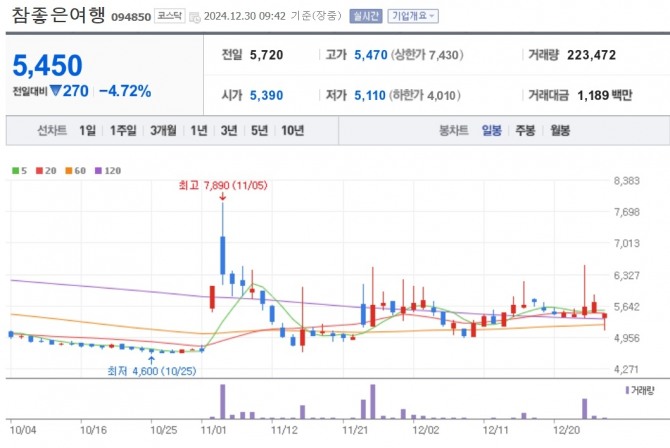670x448 pixels.
Task: Click the 12/20 date axis label
Action: [567, 430]
